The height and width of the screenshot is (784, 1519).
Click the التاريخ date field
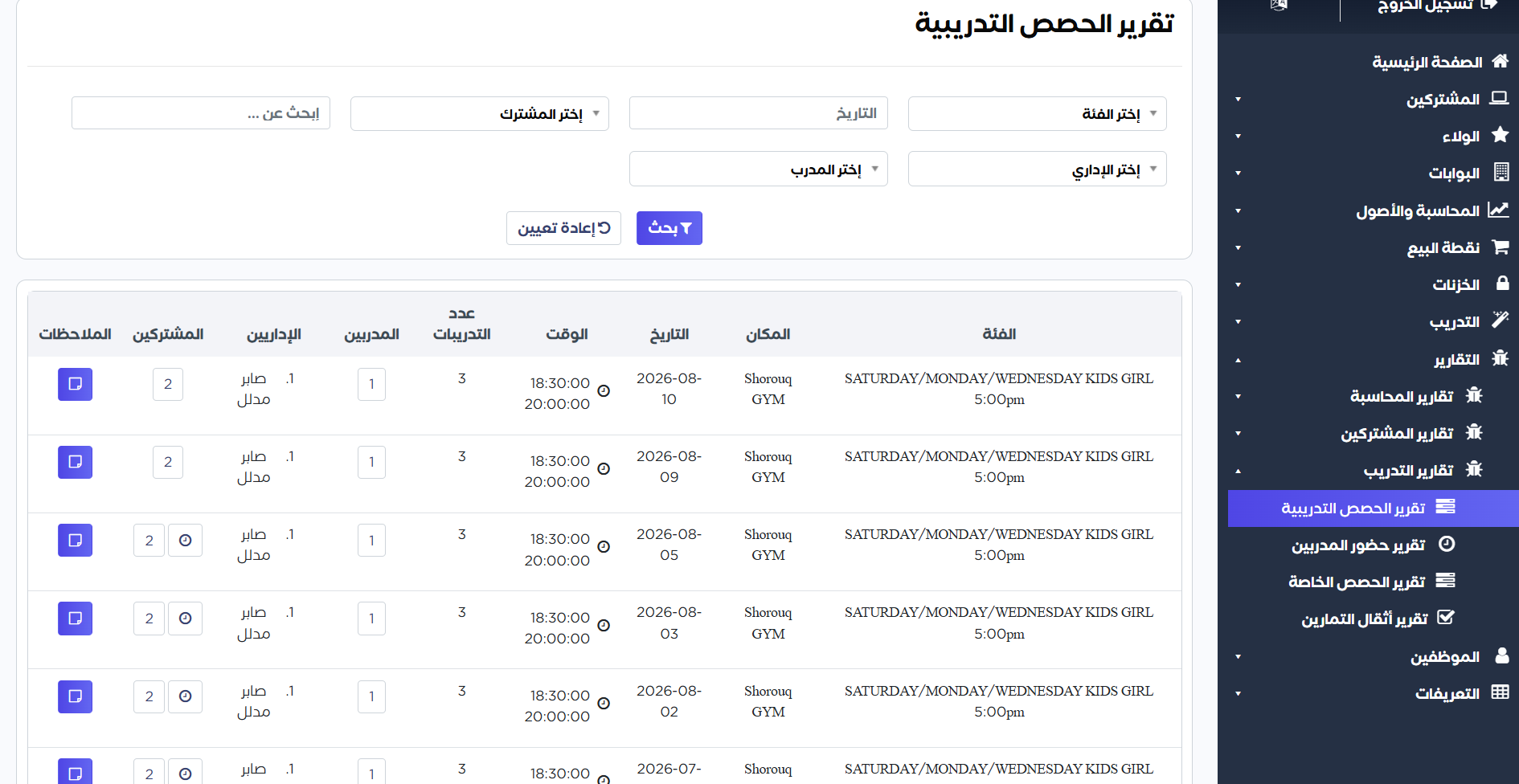click(x=758, y=113)
